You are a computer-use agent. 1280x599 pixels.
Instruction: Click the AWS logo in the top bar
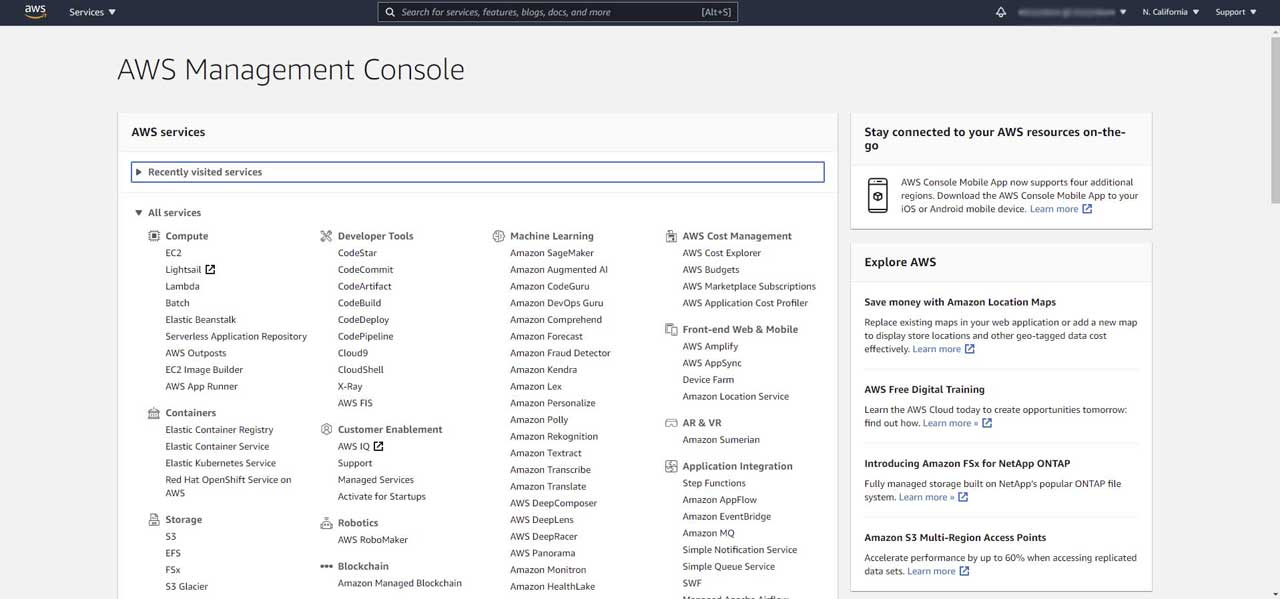coord(36,12)
